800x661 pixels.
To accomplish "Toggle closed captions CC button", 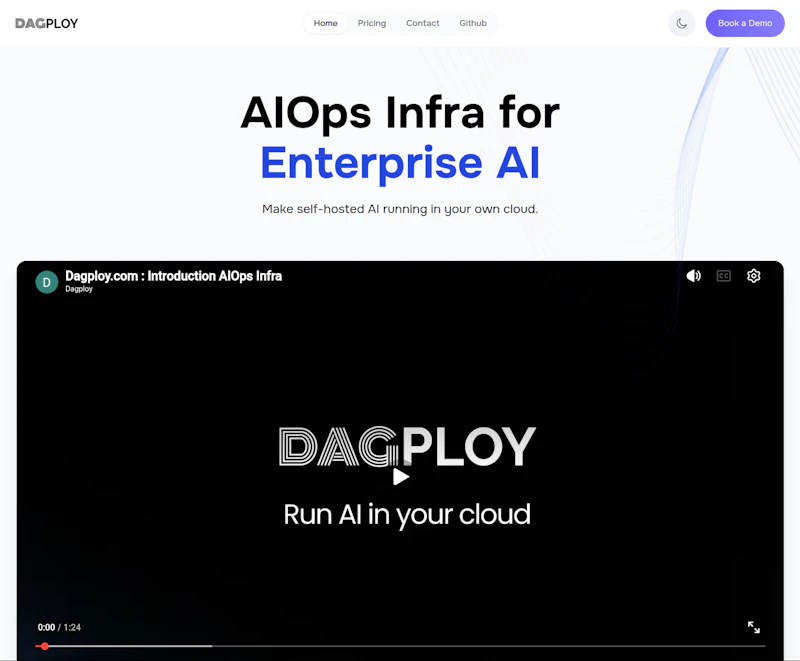I will point(723,276).
